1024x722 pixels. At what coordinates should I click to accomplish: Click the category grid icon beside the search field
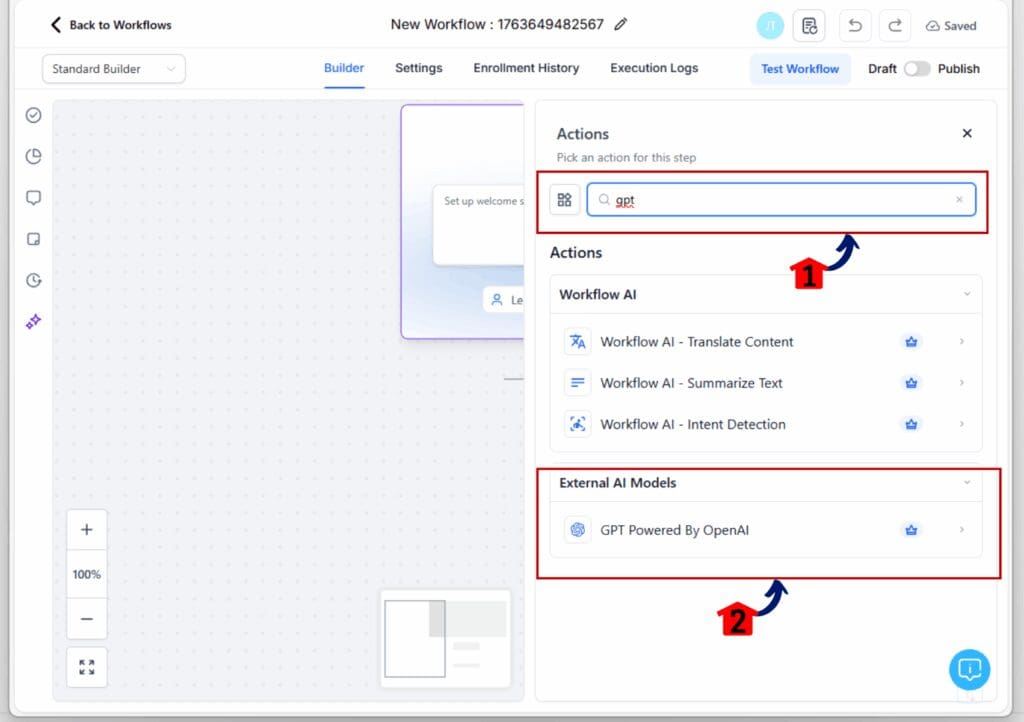tap(565, 199)
